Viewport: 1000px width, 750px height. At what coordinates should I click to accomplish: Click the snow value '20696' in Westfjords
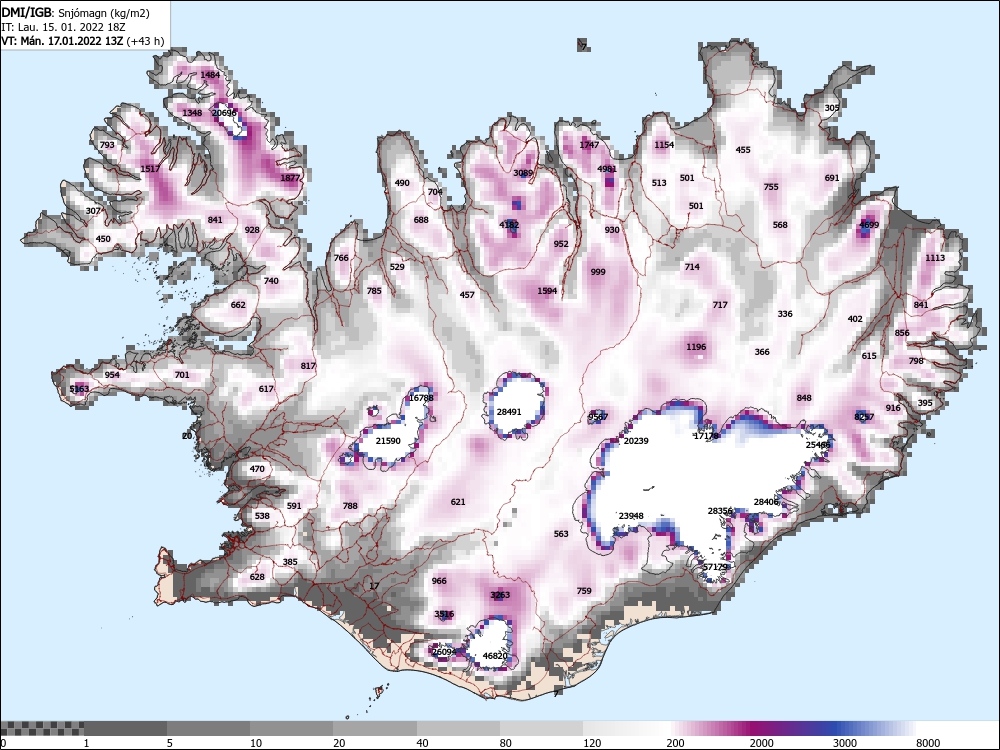(224, 113)
